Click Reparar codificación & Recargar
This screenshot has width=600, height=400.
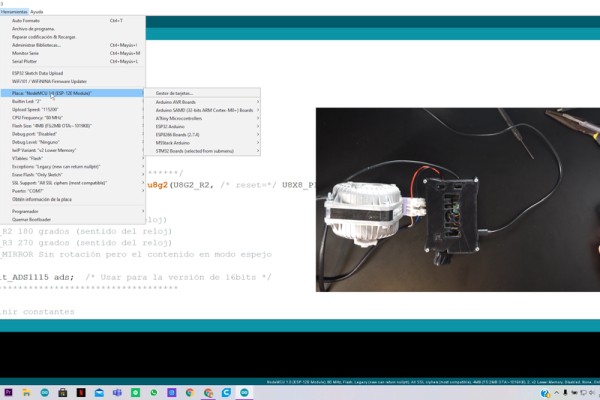coord(73,37)
